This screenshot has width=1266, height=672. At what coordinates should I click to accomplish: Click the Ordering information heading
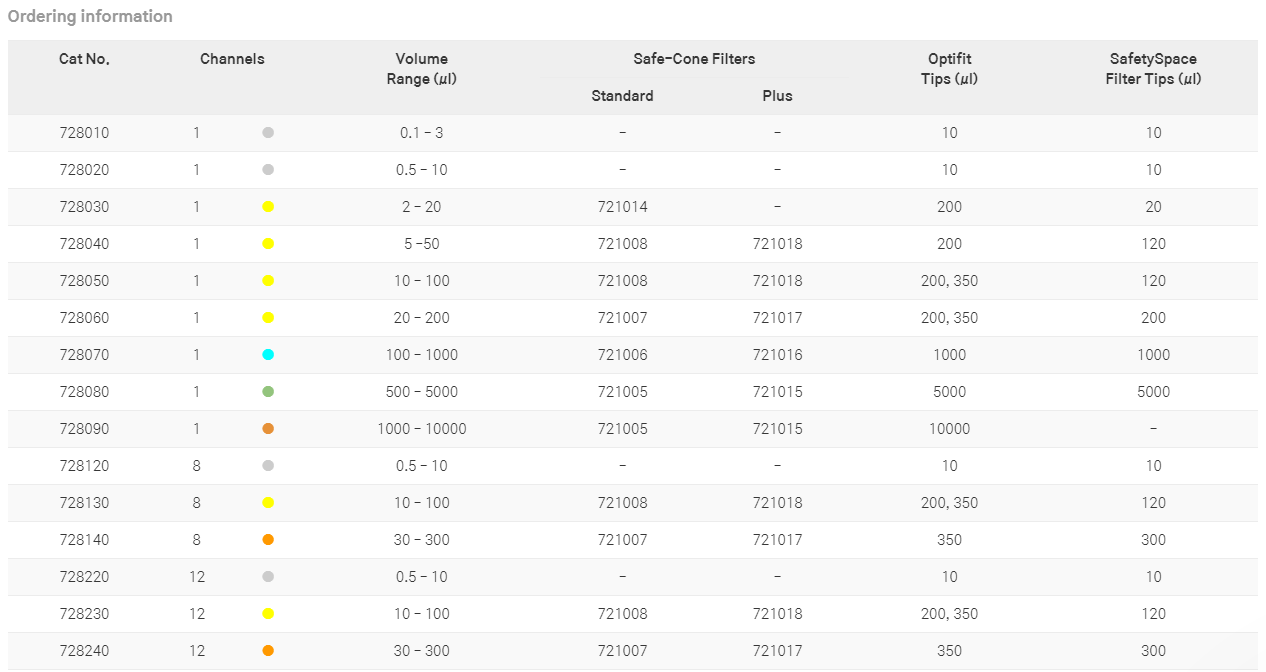click(90, 16)
